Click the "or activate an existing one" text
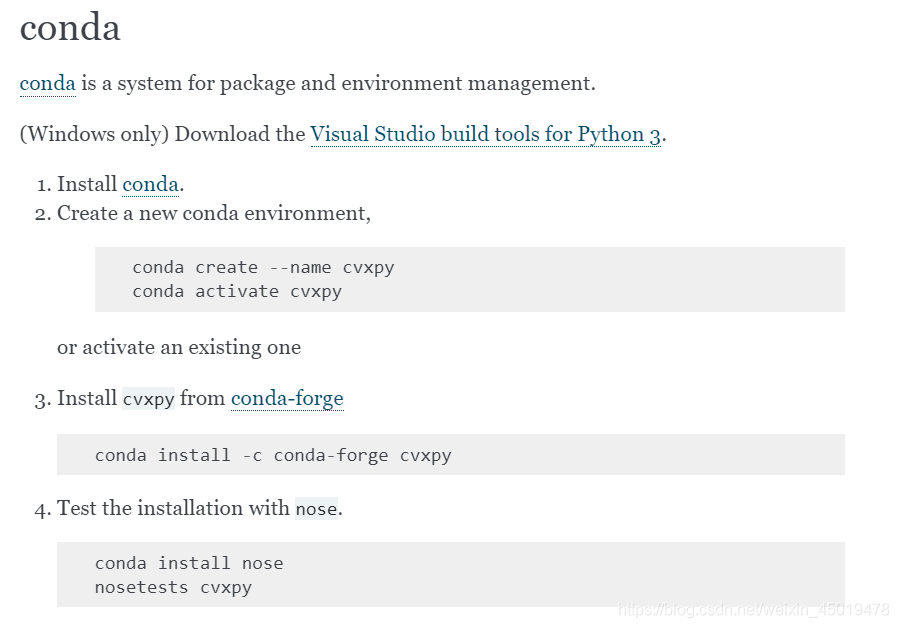Image resolution: width=899 pixels, height=628 pixels. click(x=179, y=347)
